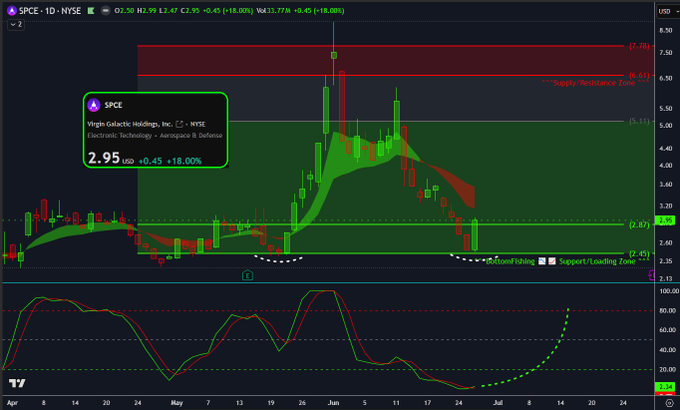
Task: Click the downtrend chart emoji after BottomFishing
Action: pos(542,261)
